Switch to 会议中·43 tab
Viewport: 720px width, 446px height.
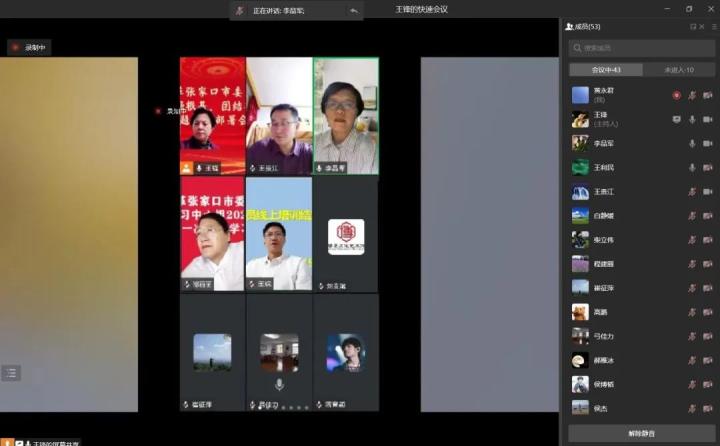pyautogui.click(x=604, y=69)
